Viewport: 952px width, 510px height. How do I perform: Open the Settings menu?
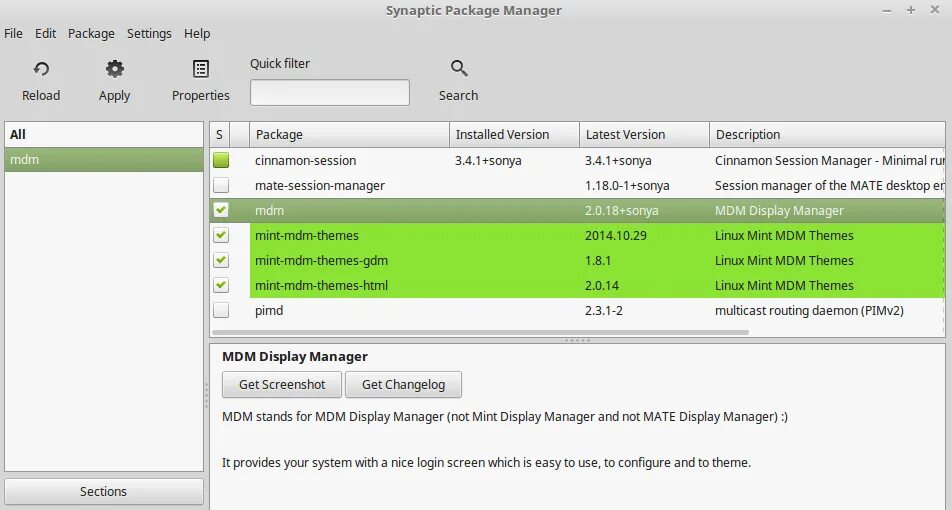tap(149, 33)
